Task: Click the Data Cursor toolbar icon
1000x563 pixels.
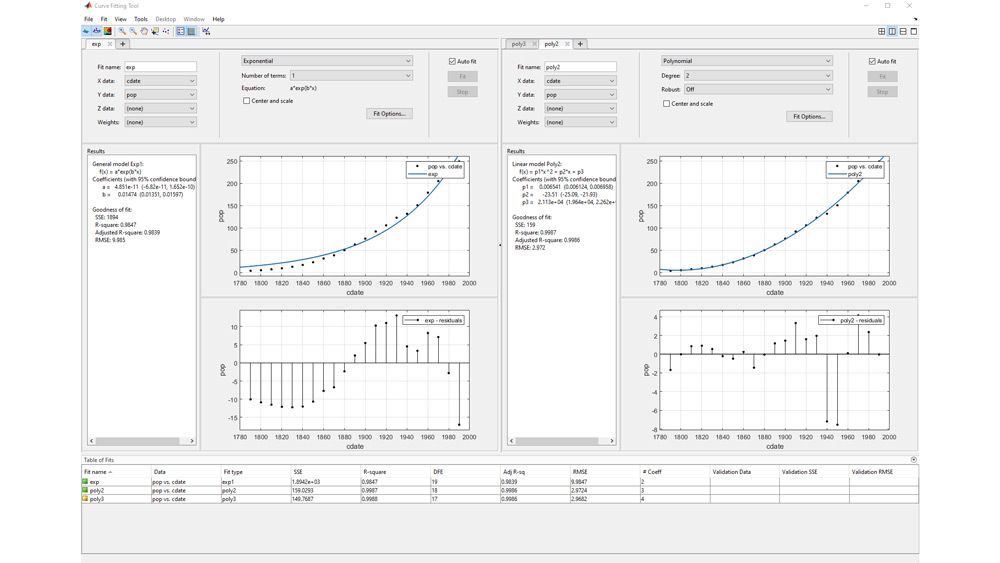Action: (x=154, y=31)
